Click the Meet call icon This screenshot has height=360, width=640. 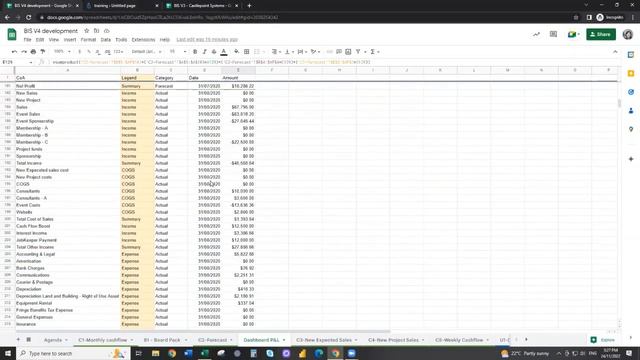(x=573, y=34)
